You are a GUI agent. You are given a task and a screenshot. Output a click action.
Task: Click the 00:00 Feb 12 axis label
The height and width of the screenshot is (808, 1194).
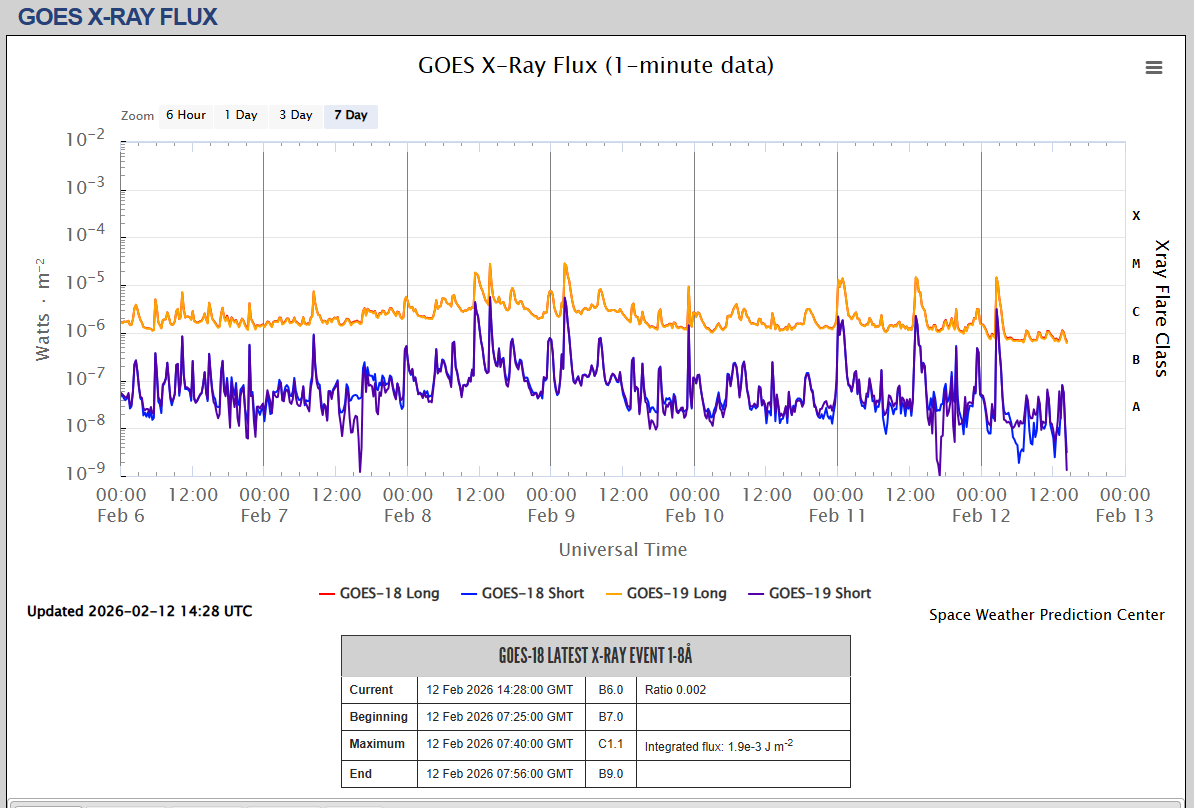point(981,505)
